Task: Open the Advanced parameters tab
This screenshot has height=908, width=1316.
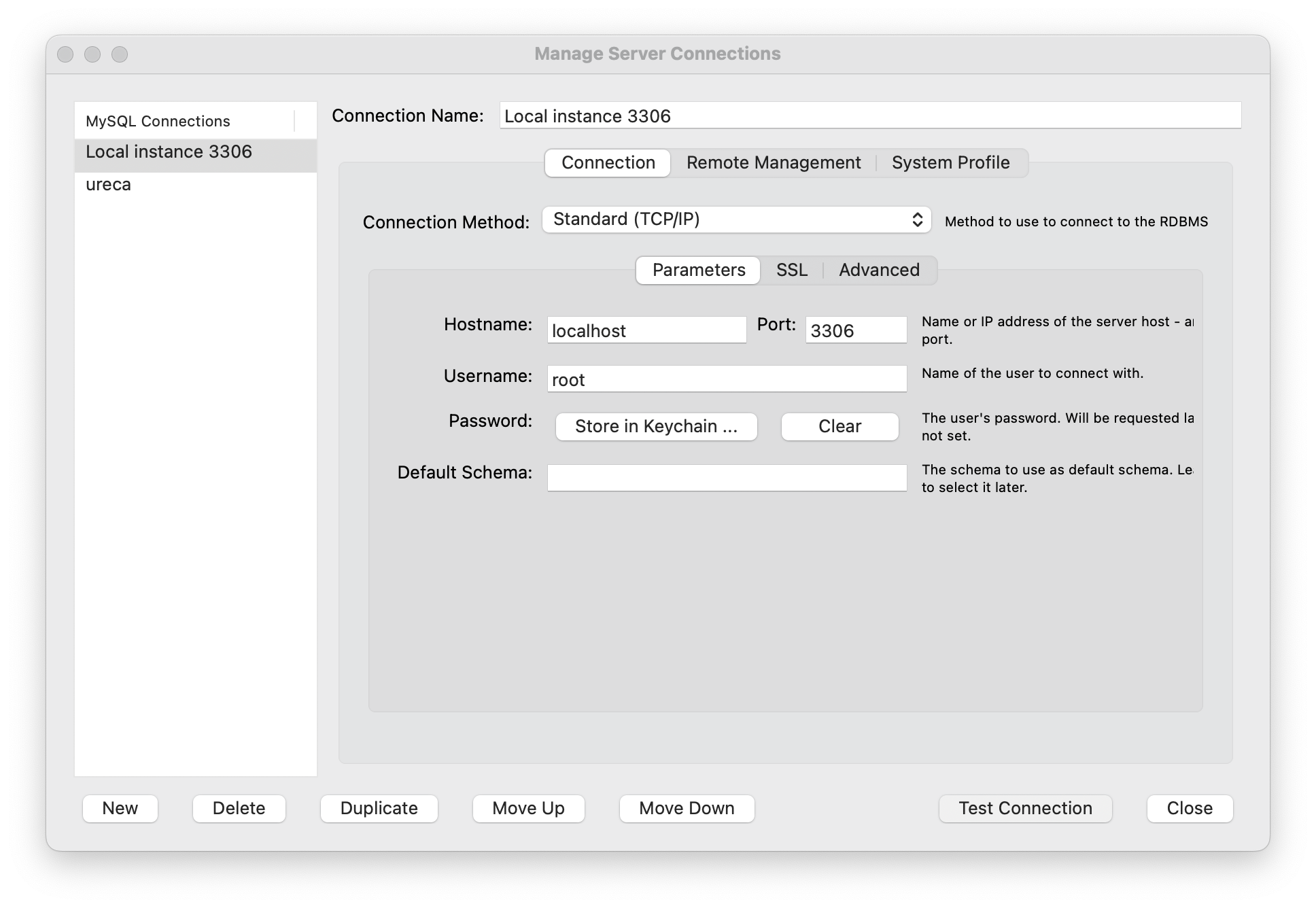Action: click(878, 270)
